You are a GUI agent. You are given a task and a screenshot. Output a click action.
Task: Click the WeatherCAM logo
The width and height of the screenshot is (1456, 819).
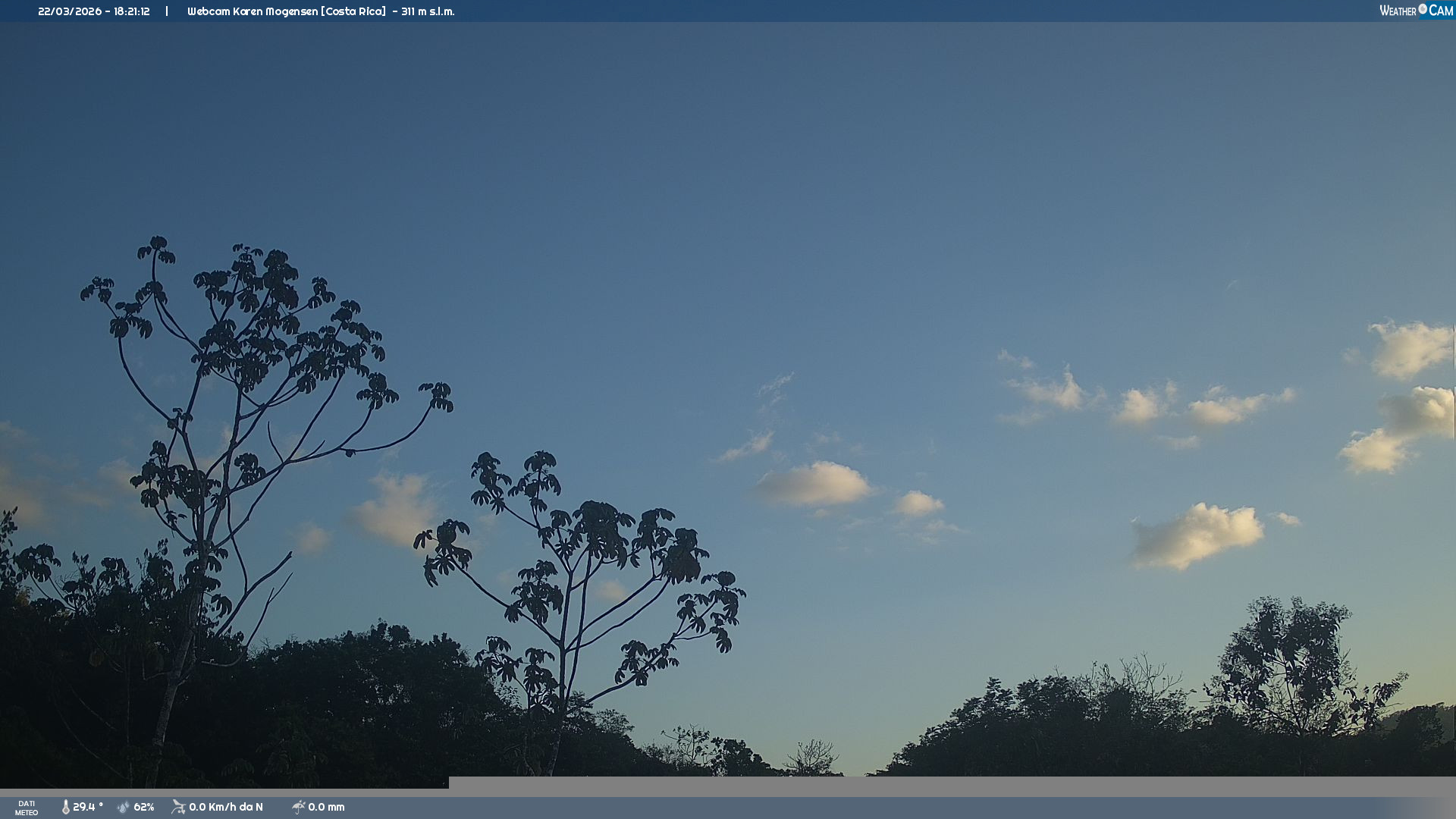pos(1416,11)
